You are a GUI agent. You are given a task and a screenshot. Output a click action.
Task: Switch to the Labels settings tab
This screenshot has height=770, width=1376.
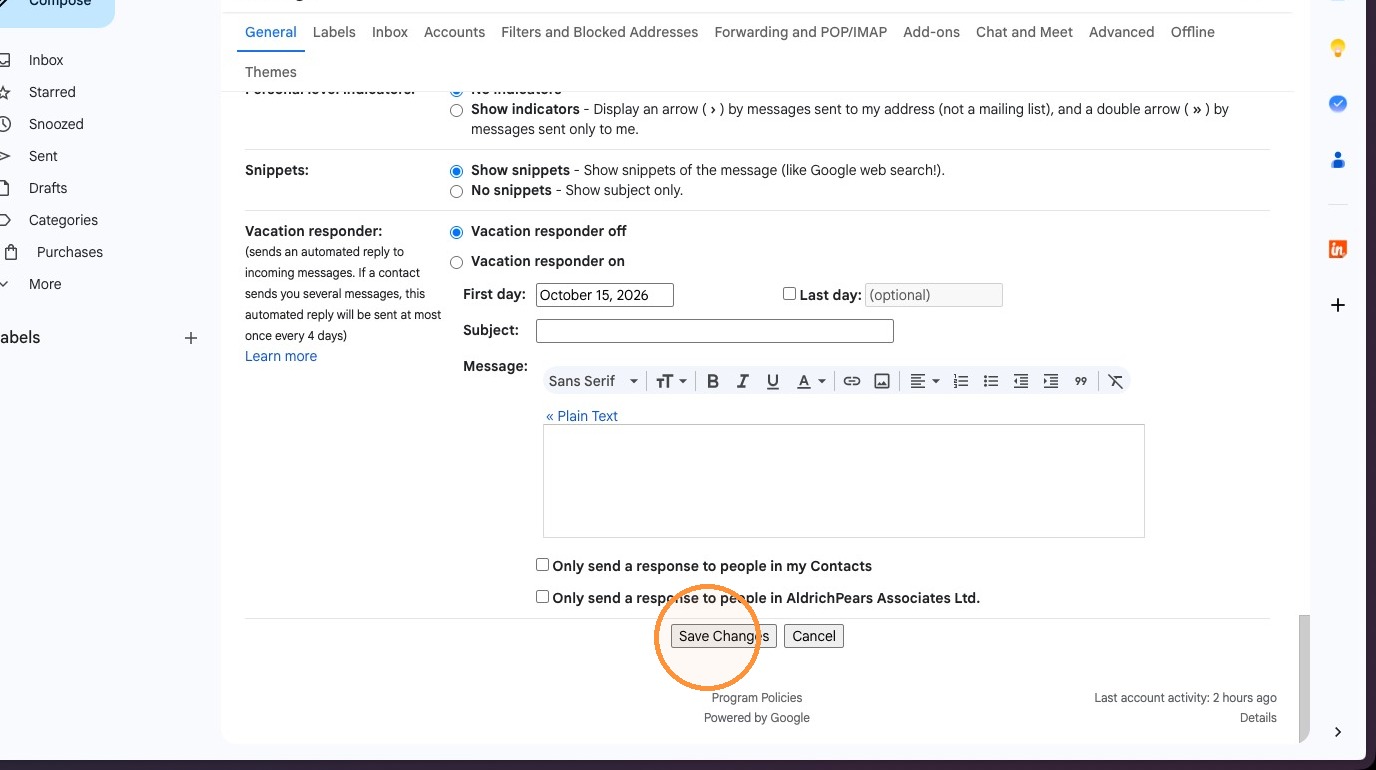tap(334, 32)
